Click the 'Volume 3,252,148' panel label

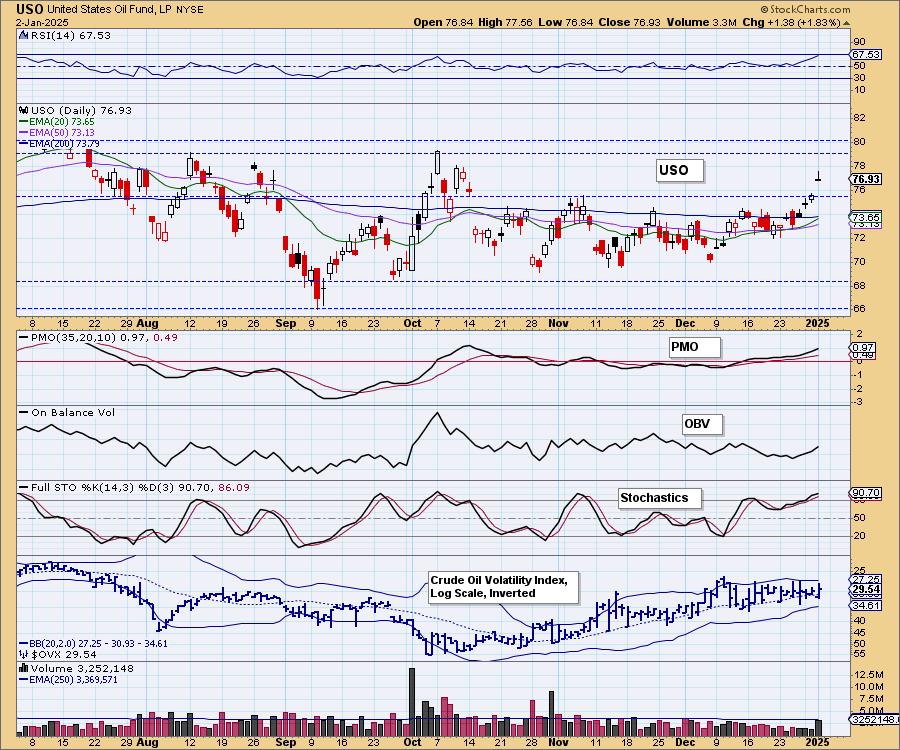point(82,669)
